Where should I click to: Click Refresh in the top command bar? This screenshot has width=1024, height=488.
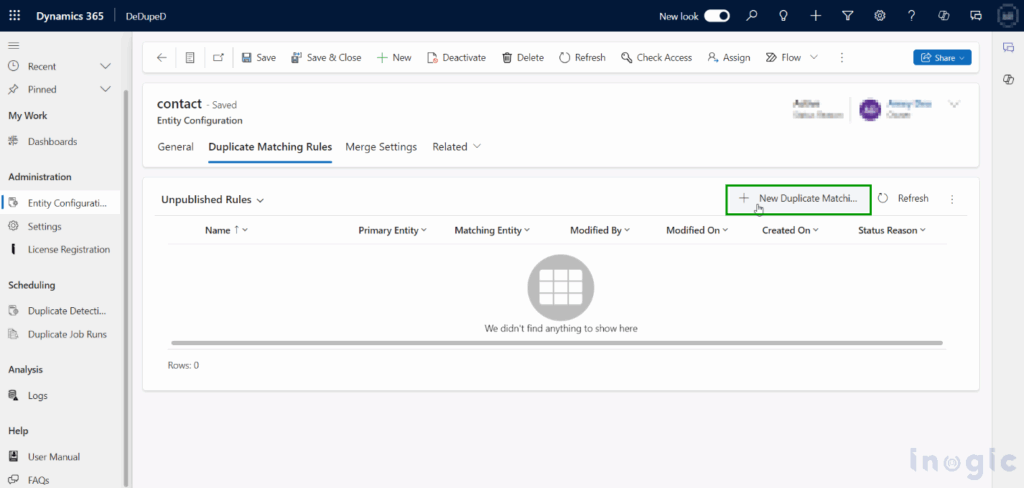click(582, 57)
